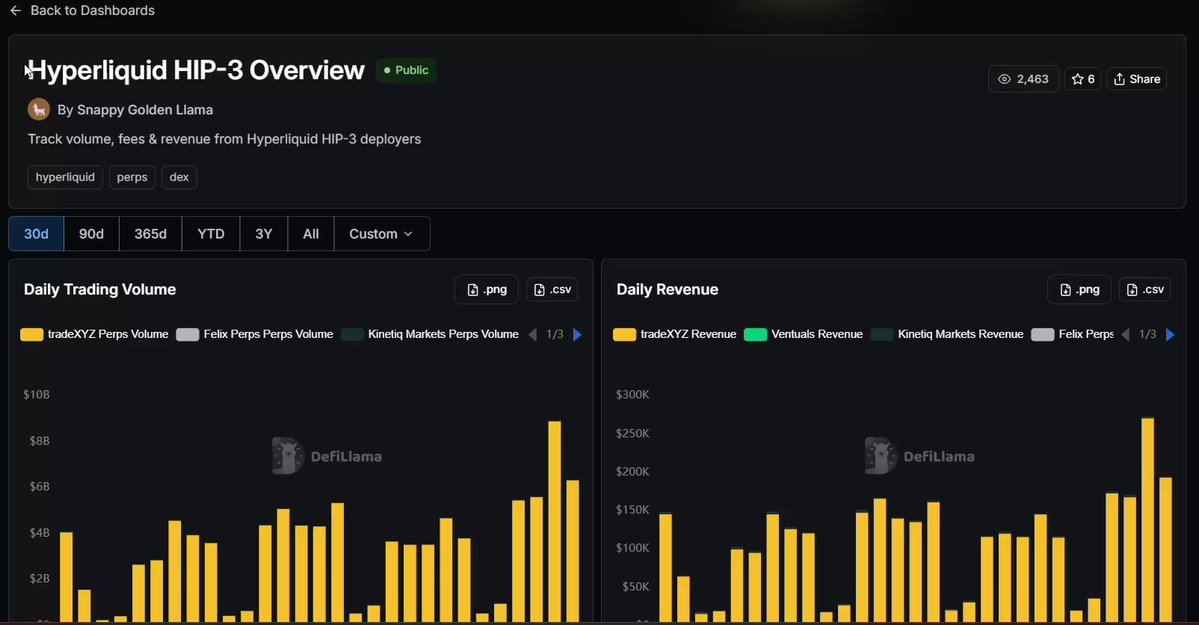Export Daily Trading Volume data as .csv
Image resolution: width=1199 pixels, height=625 pixels.
click(552, 289)
